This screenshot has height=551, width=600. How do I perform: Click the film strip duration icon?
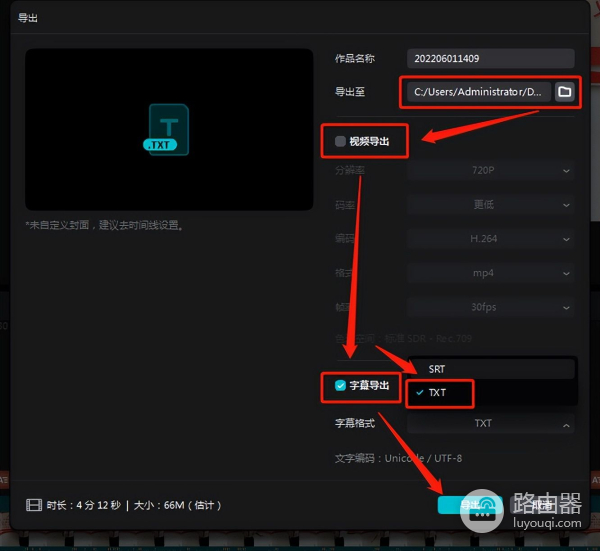[x=34, y=505]
